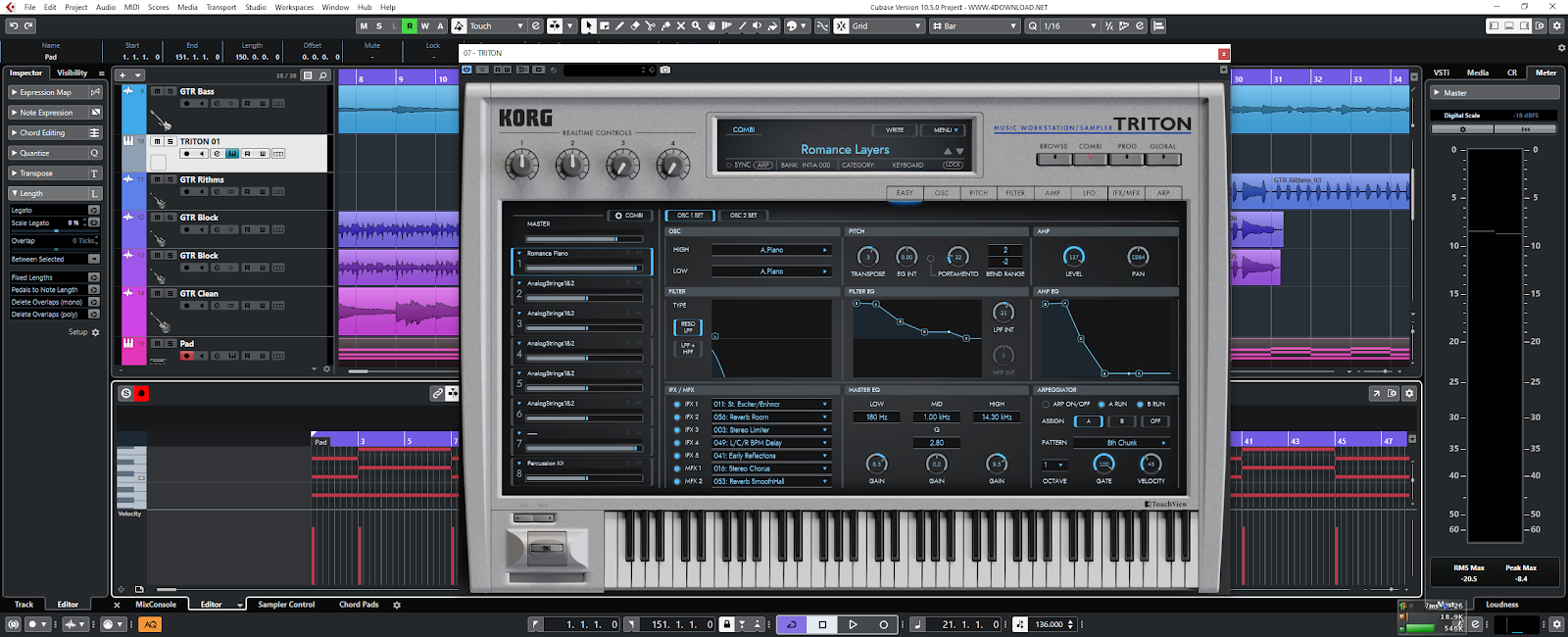Open the Studio menu
The width and height of the screenshot is (1568, 637).
(255, 7)
